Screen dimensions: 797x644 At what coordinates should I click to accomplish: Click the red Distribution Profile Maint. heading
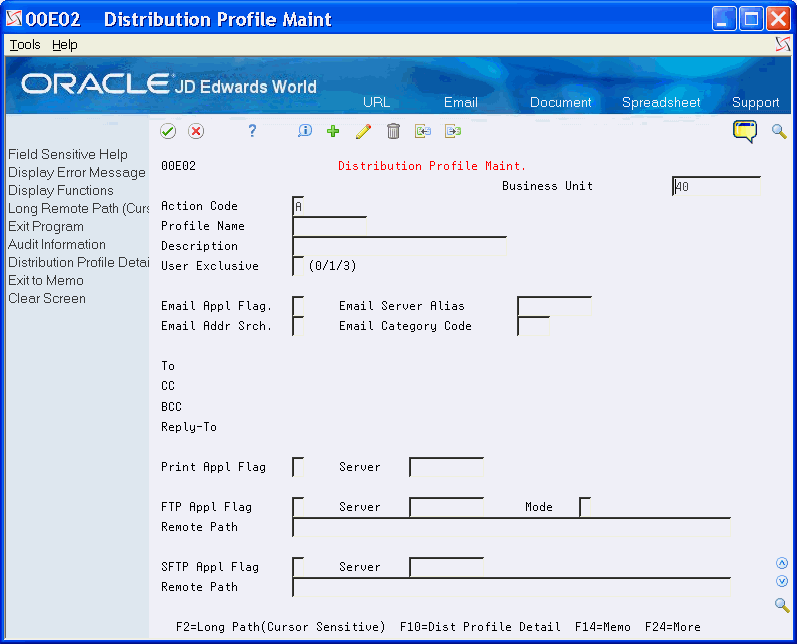click(432, 166)
